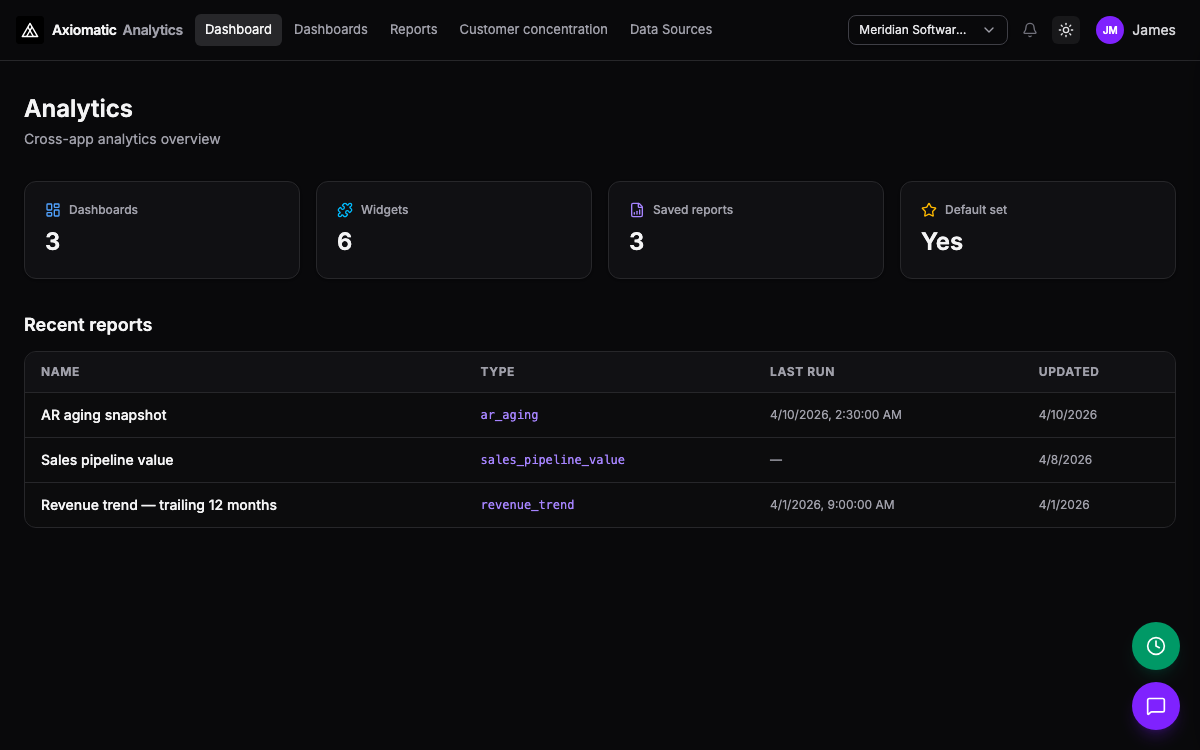
Task: Click last run 4/1/2026, 9:00:00 AM
Action: (832, 505)
